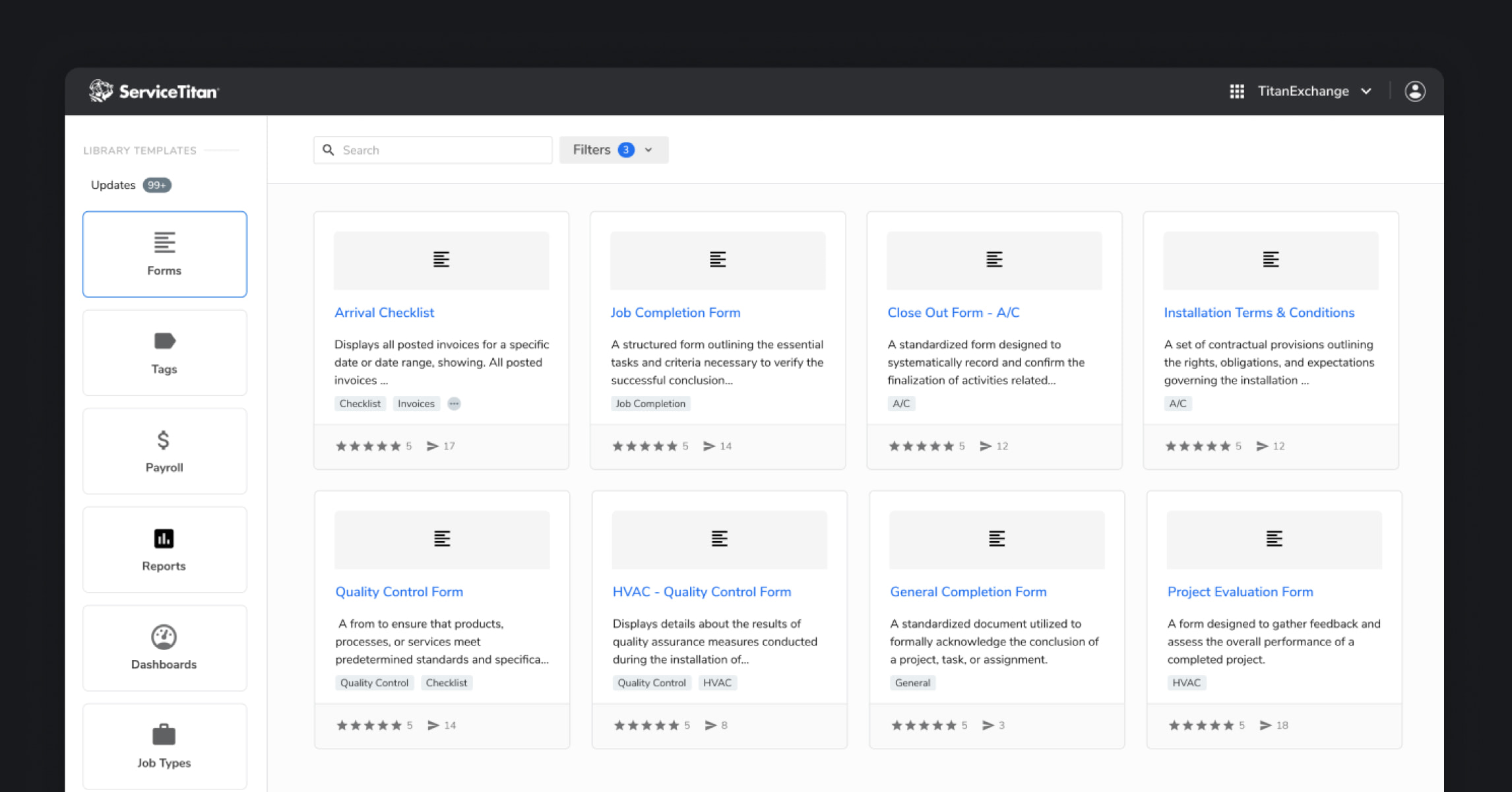The height and width of the screenshot is (792, 1512).
Task: Open the Dashboards gauge icon
Action: click(164, 637)
